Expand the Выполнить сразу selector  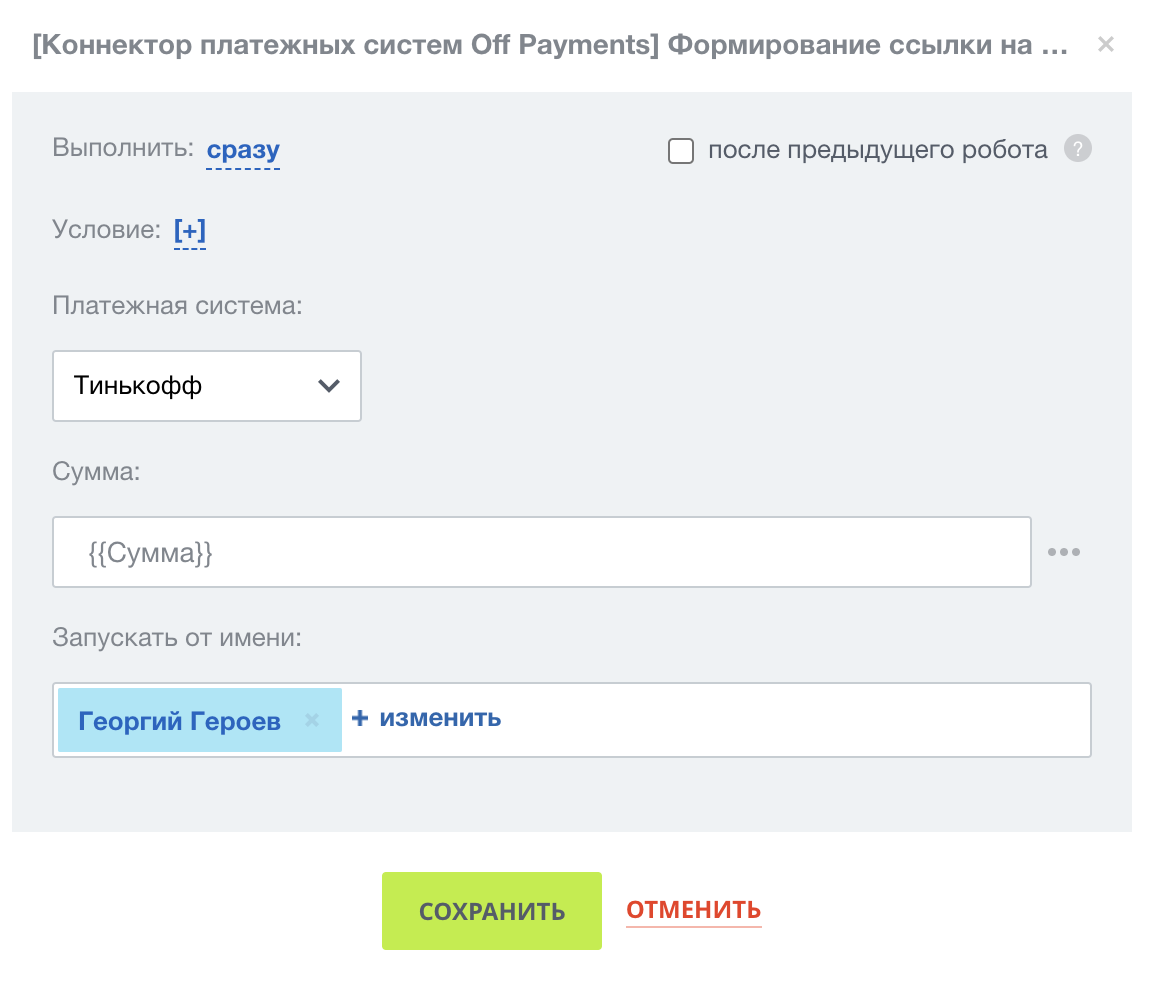coord(241,149)
